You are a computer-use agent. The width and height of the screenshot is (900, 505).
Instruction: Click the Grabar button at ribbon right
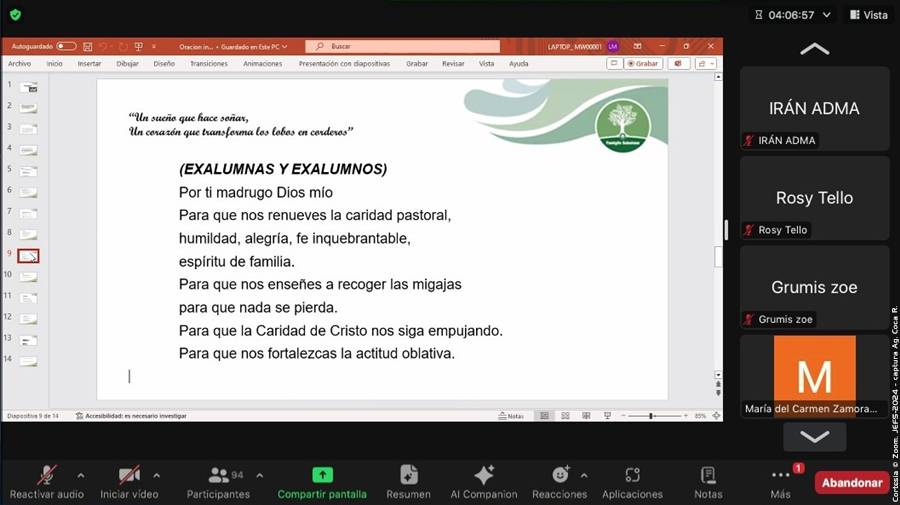[643, 63]
